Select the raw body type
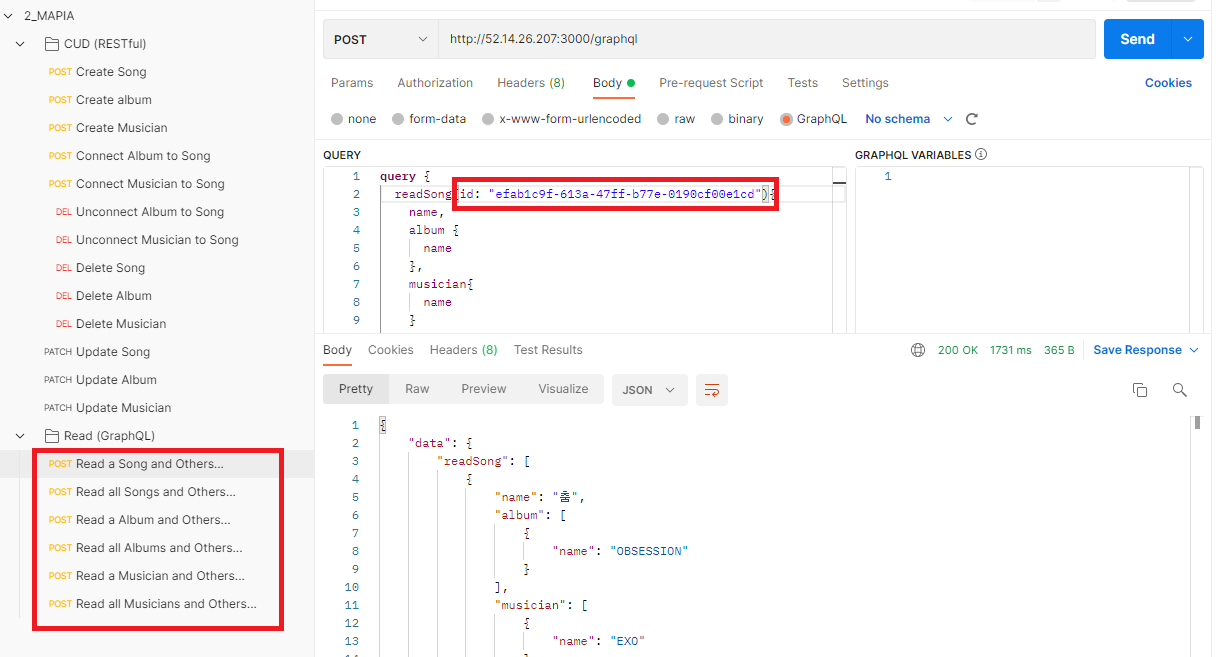1222x657 pixels. tap(676, 119)
